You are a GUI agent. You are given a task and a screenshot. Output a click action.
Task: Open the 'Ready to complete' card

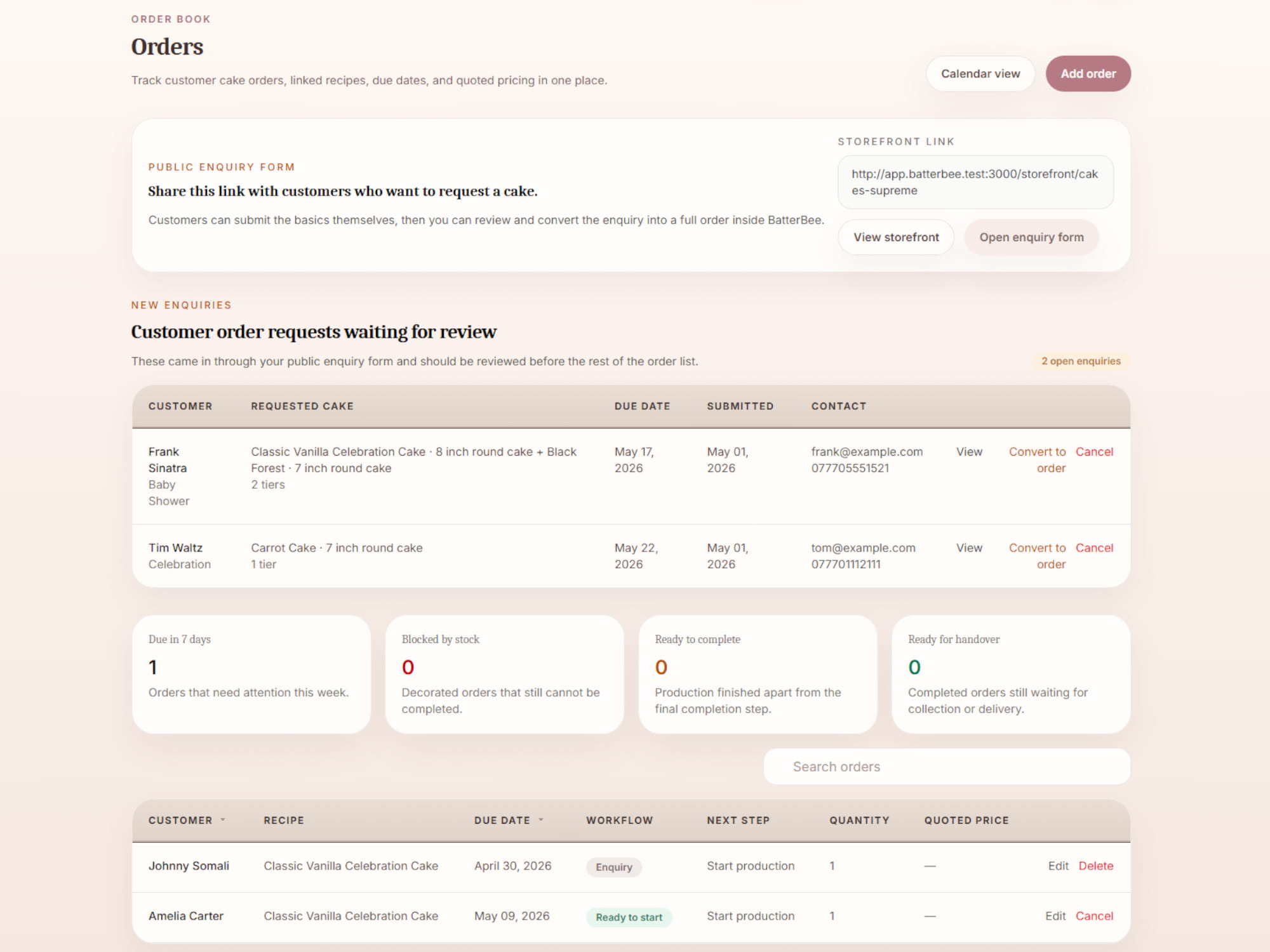point(758,674)
